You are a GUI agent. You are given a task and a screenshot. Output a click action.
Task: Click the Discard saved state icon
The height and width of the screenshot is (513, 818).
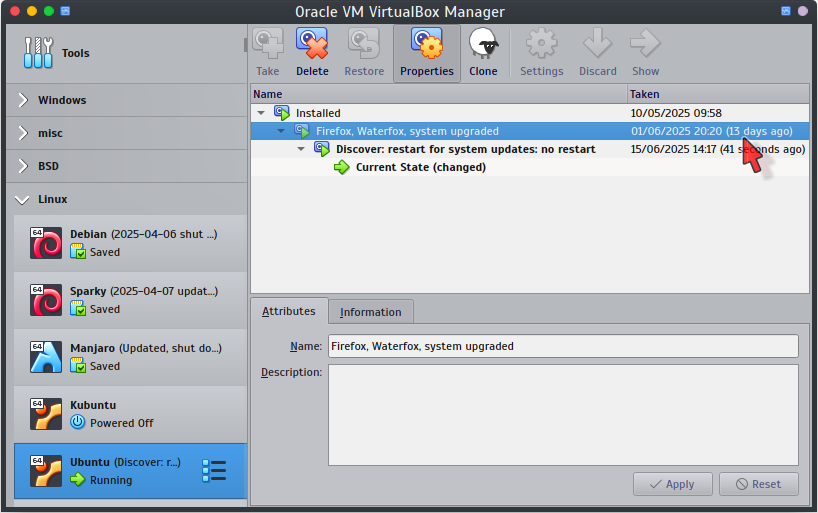point(597,44)
